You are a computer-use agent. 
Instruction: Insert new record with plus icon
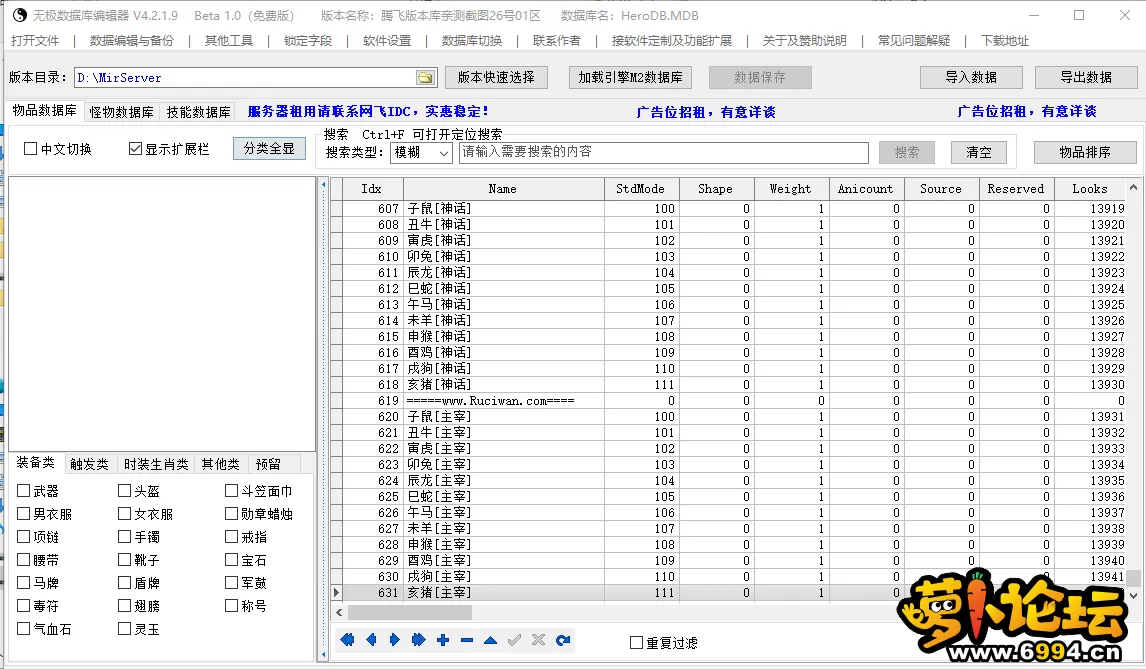tap(443, 640)
